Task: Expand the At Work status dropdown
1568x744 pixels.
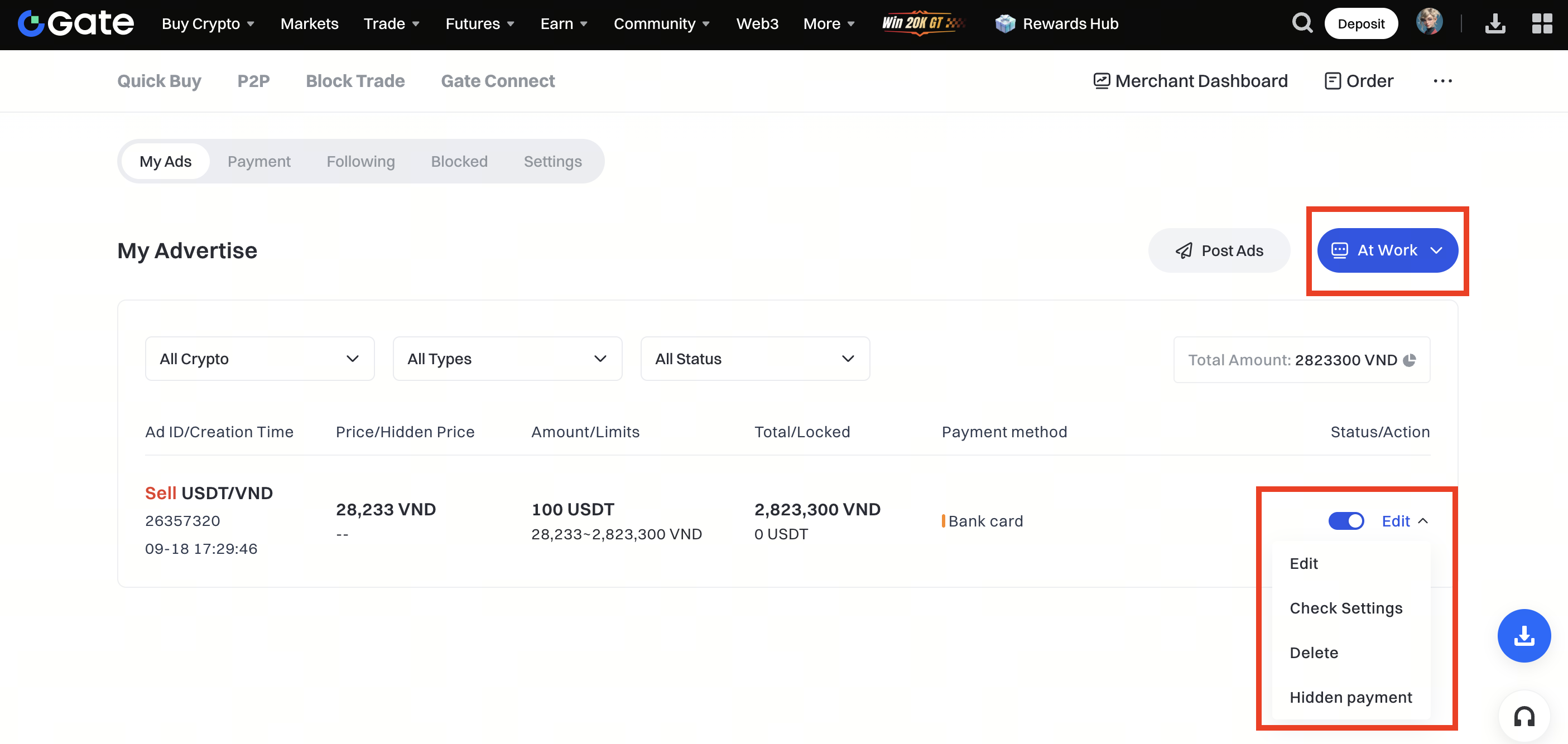Action: 1387,250
